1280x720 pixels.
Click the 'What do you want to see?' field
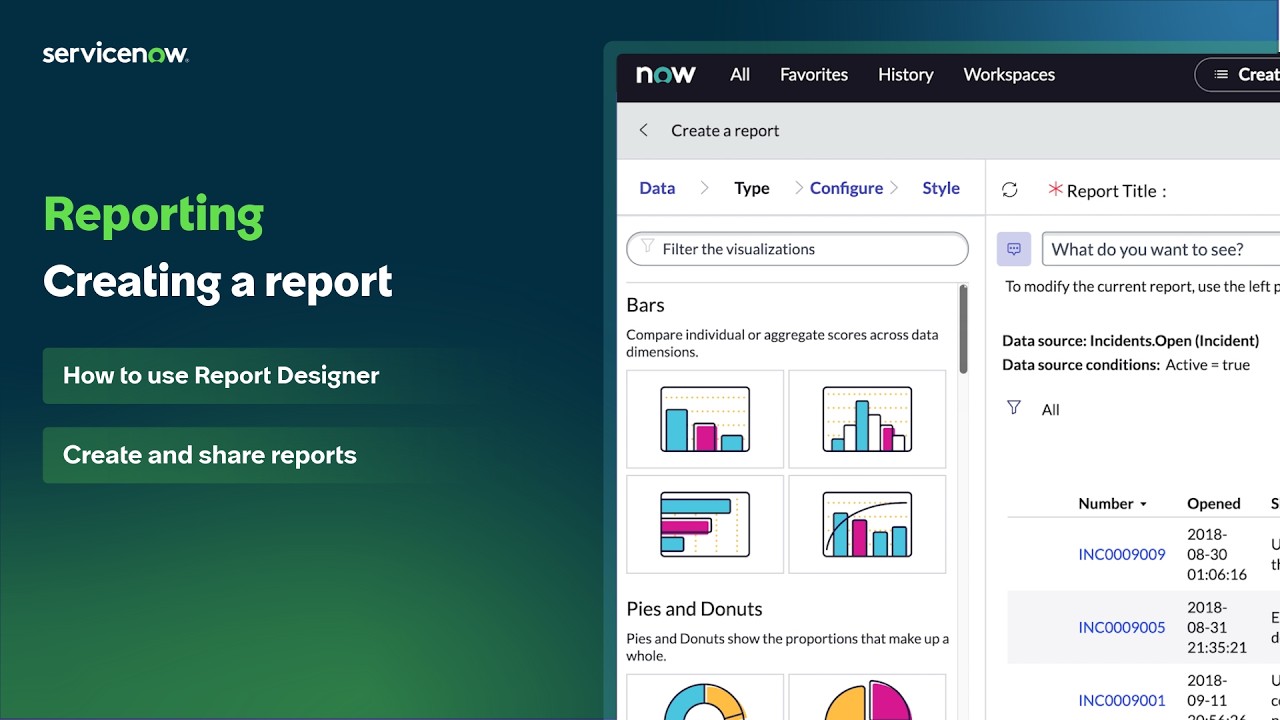click(x=1161, y=249)
